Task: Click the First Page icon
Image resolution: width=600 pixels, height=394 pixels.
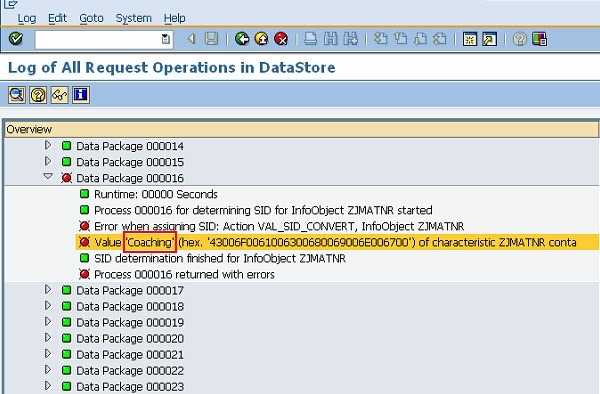Action: click(x=380, y=39)
